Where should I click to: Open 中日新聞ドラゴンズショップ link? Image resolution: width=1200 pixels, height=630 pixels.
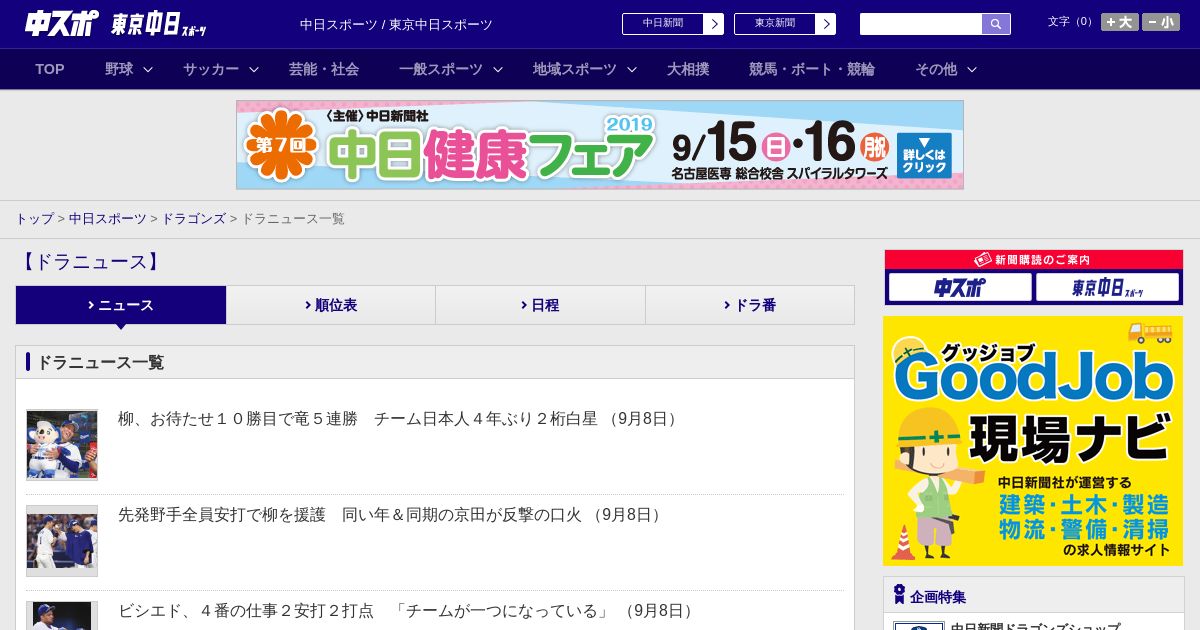pyautogui.click(x=1035, y=626)
